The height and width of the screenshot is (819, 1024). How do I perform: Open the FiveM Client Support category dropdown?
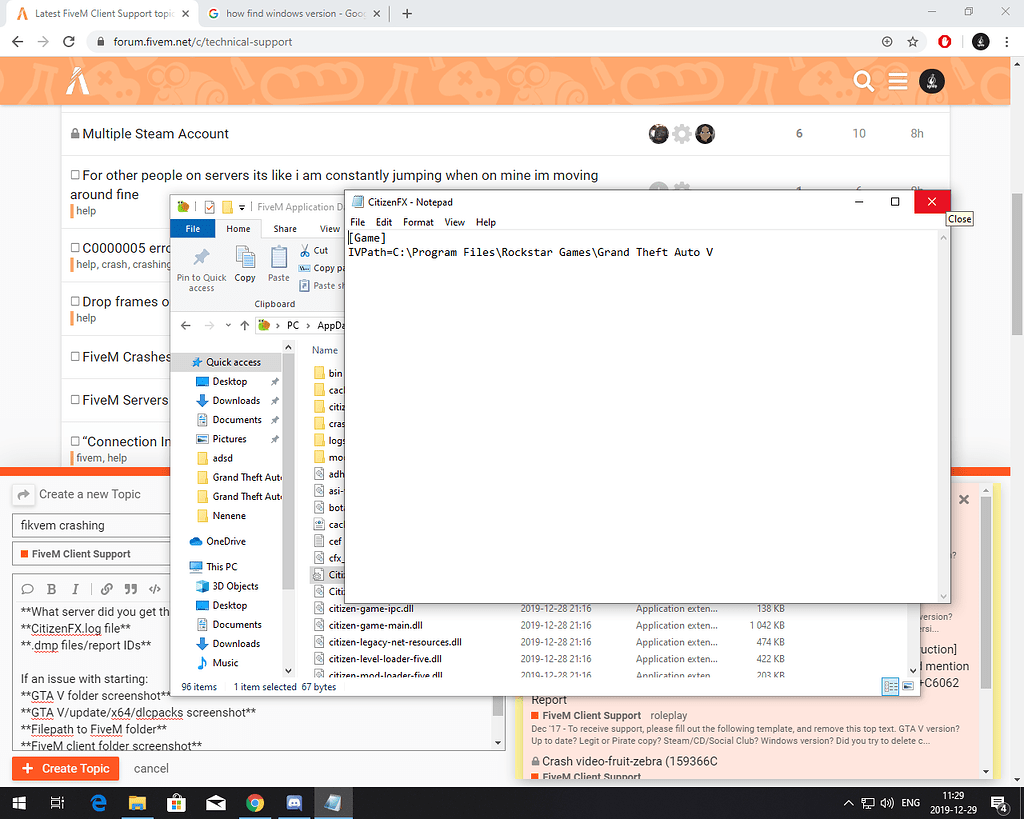(x=91, y=554)
